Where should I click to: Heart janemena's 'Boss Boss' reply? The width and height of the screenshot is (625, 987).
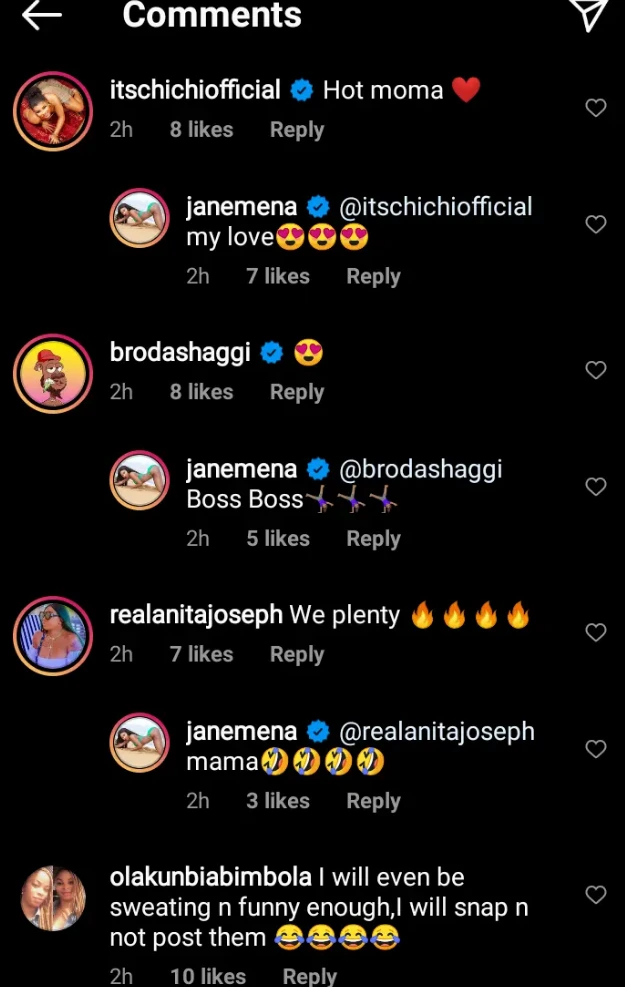click(x=595, y=487)
